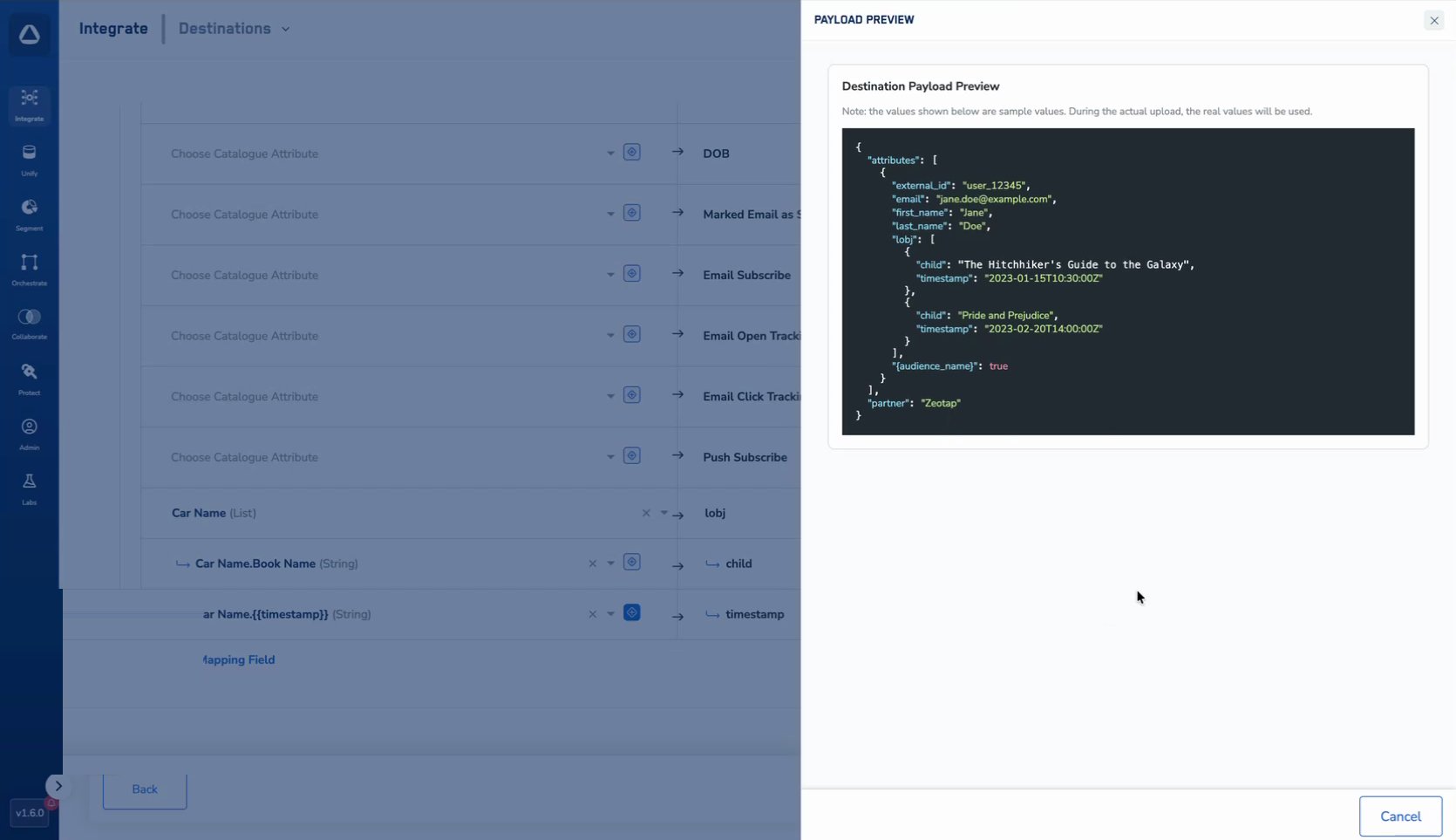Click the DOB destination field
The height and width of the screenshot is (840, 1456).
717,154
